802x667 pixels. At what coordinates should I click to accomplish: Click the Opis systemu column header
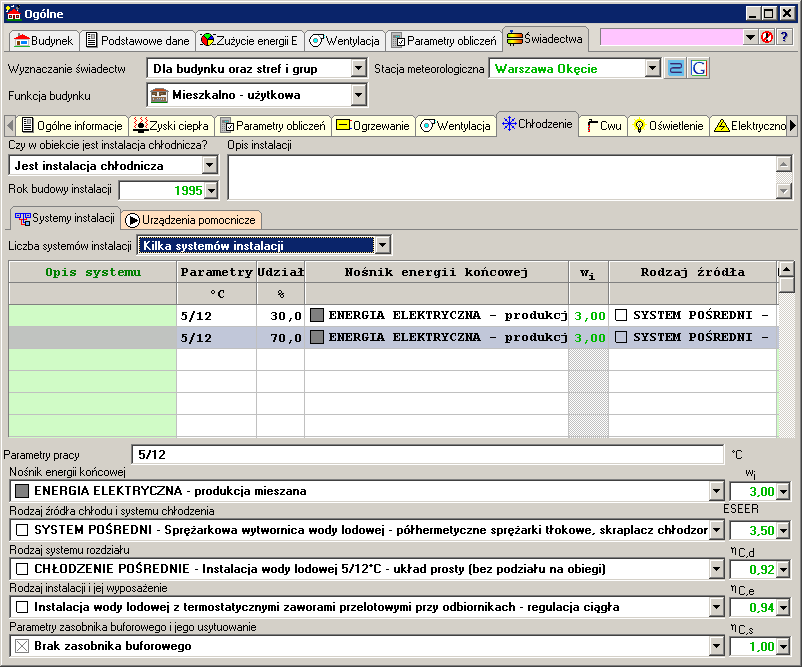(93, 272)
